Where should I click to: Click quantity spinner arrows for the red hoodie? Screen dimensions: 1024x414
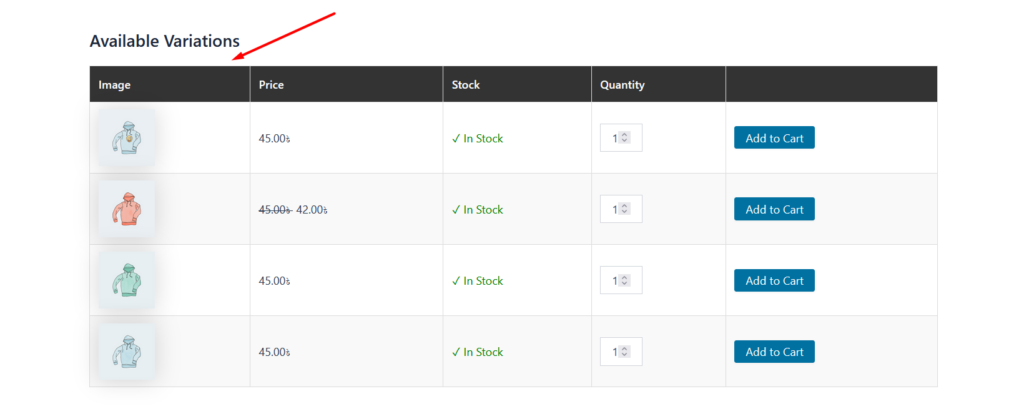pos(625,209)
